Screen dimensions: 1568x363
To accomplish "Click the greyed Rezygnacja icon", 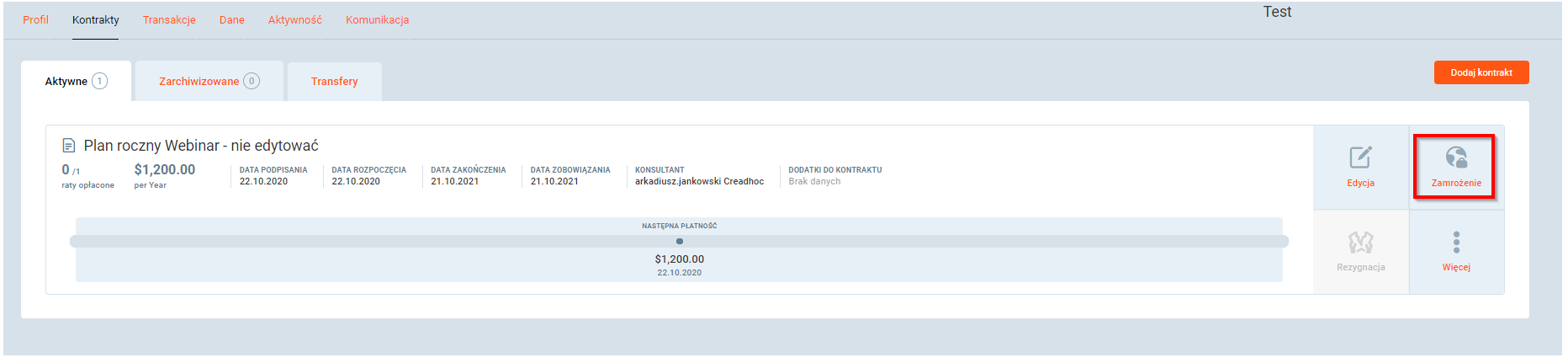I will click(1360, 243).
